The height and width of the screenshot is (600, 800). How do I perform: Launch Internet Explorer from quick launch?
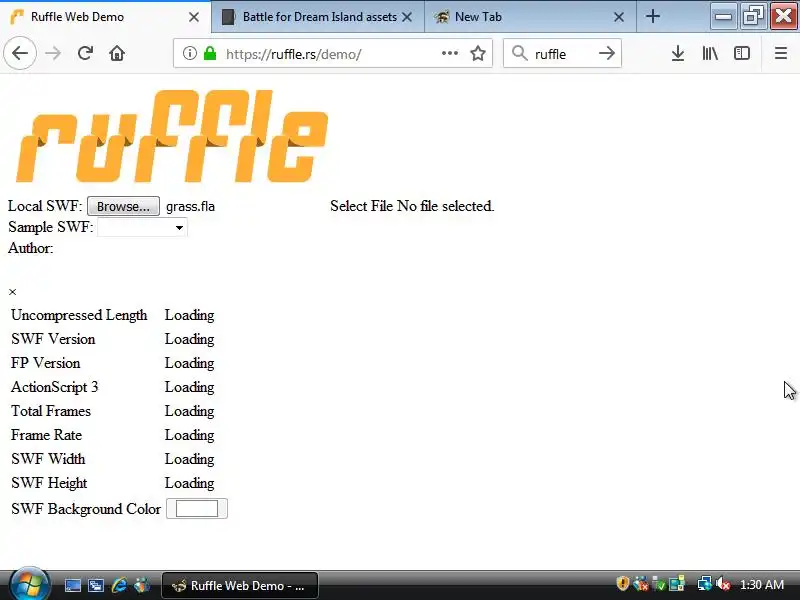point(119,585)
